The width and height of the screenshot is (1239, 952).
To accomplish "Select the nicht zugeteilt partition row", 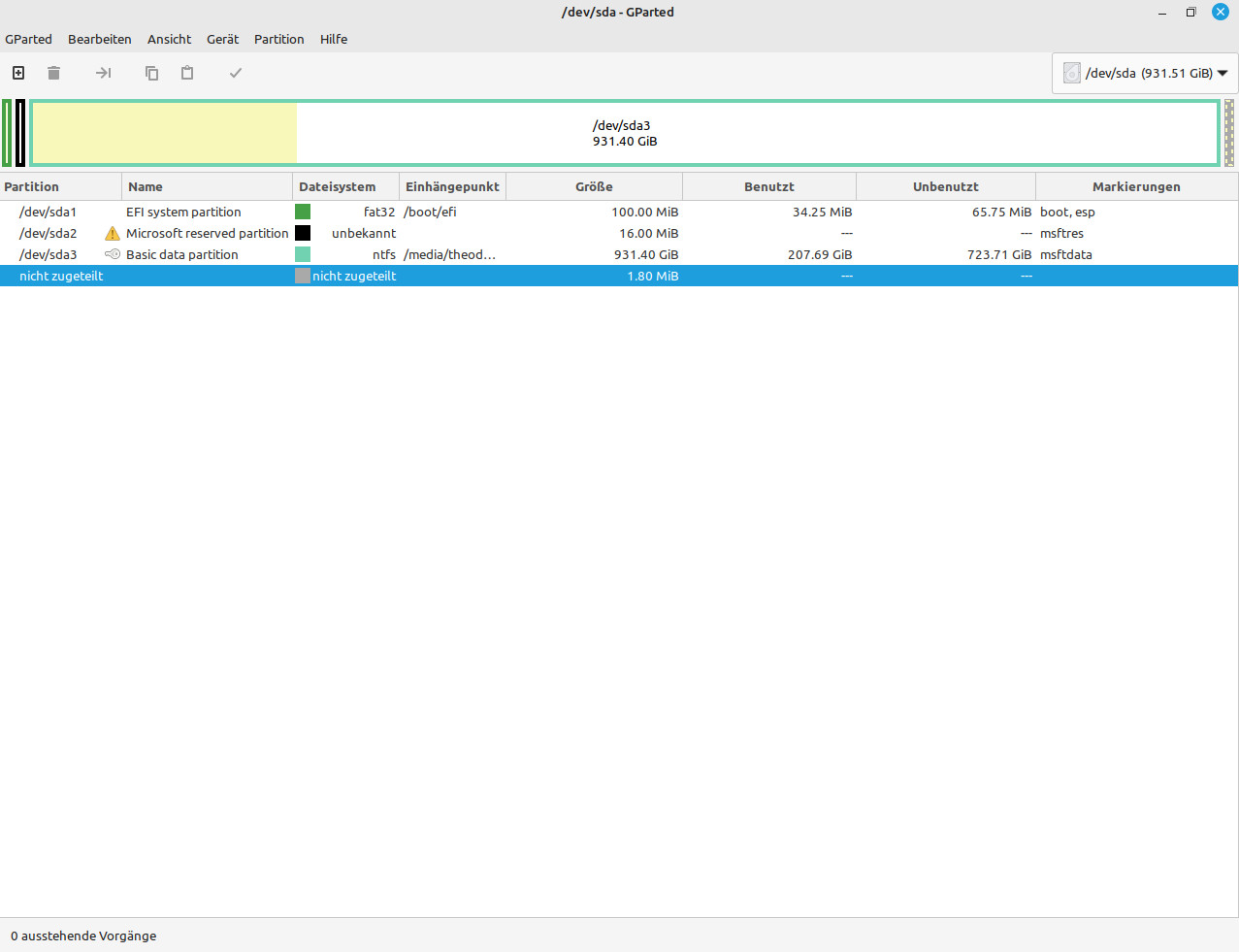I will click(619, 276).
